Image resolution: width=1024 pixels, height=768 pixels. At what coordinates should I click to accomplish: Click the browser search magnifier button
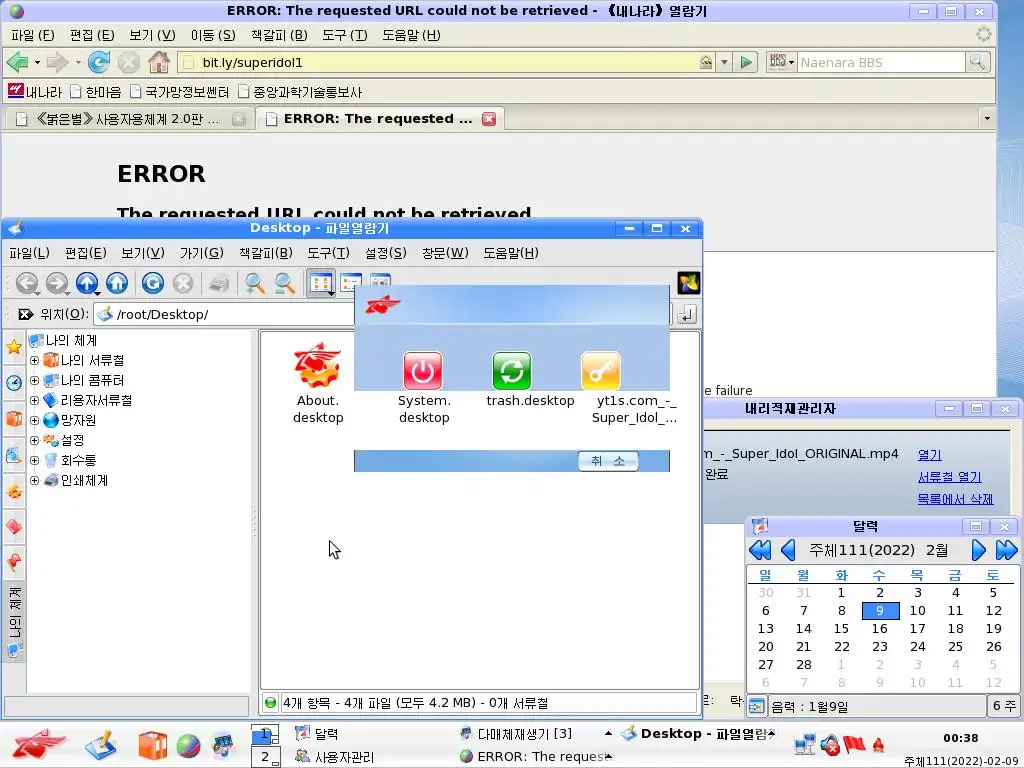click(977, 63)
